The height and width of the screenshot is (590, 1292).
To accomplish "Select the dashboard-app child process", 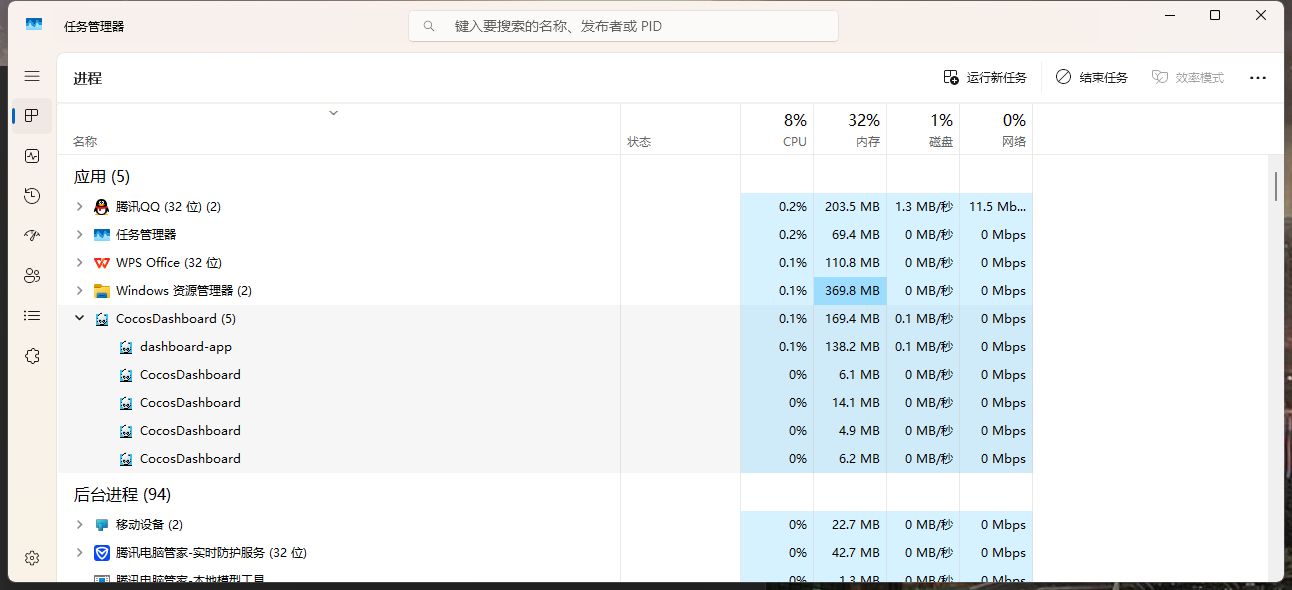I will (x=186, y=347).
